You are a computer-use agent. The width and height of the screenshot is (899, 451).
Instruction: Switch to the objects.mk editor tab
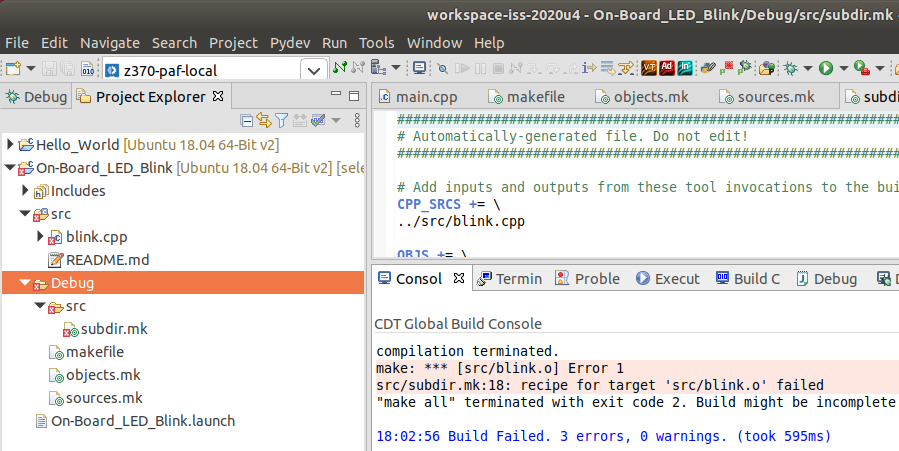642,97
